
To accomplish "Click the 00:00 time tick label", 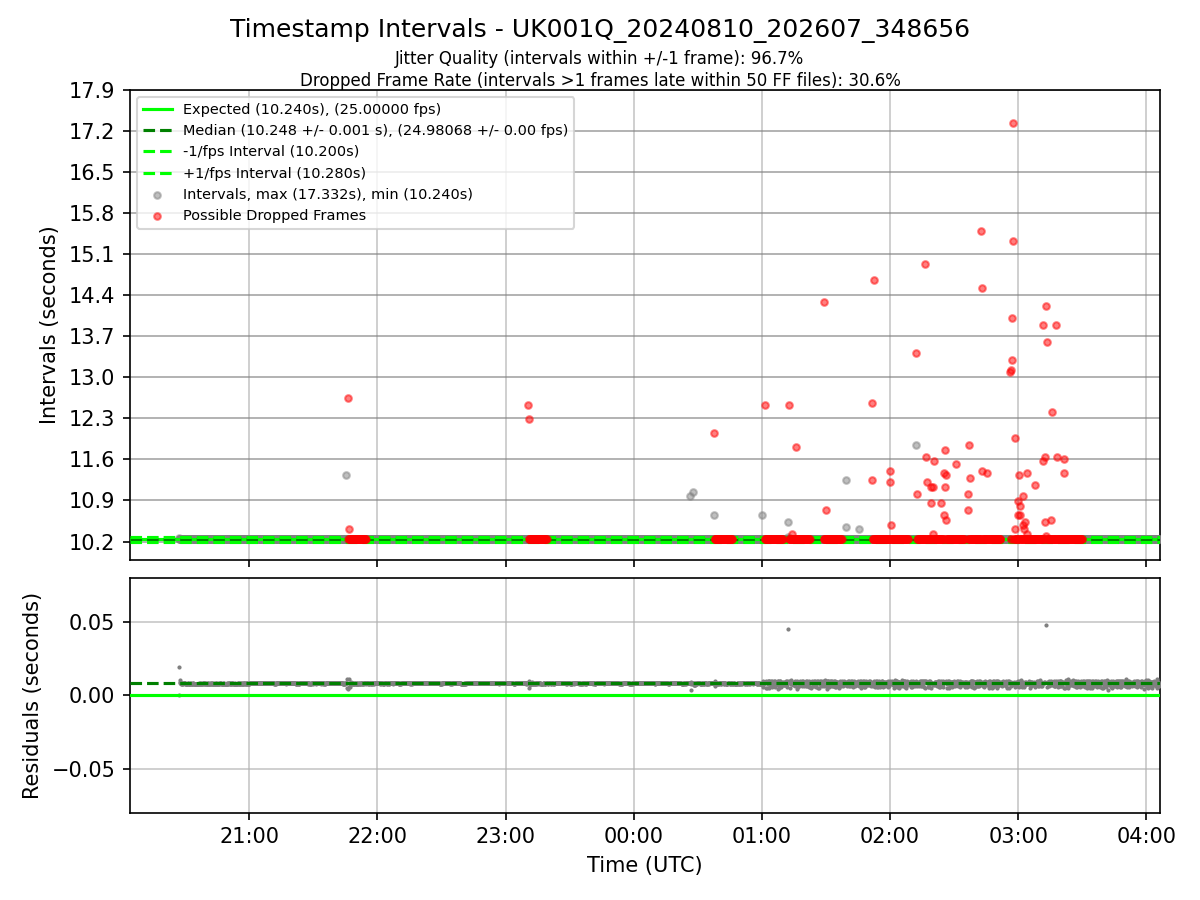I will point(633,836).
